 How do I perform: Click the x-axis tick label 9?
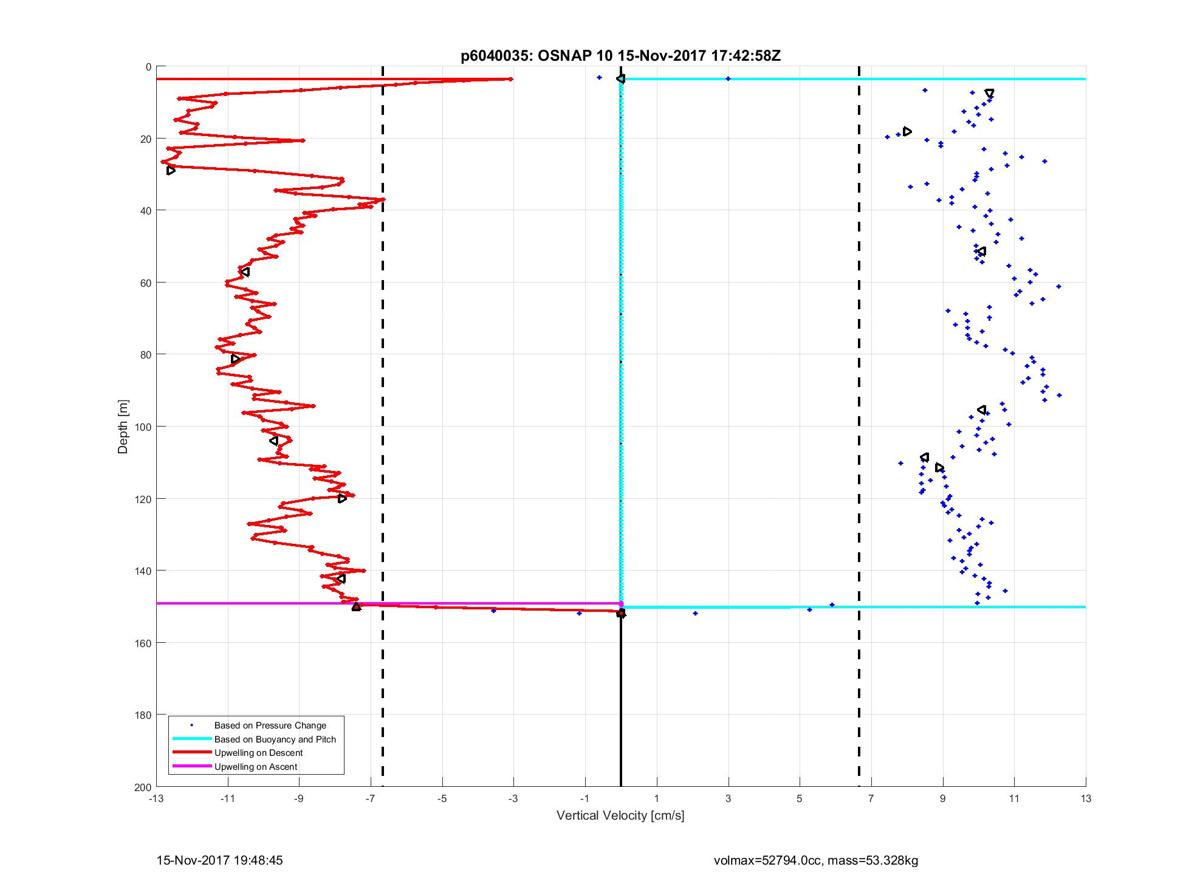(943, 799)
